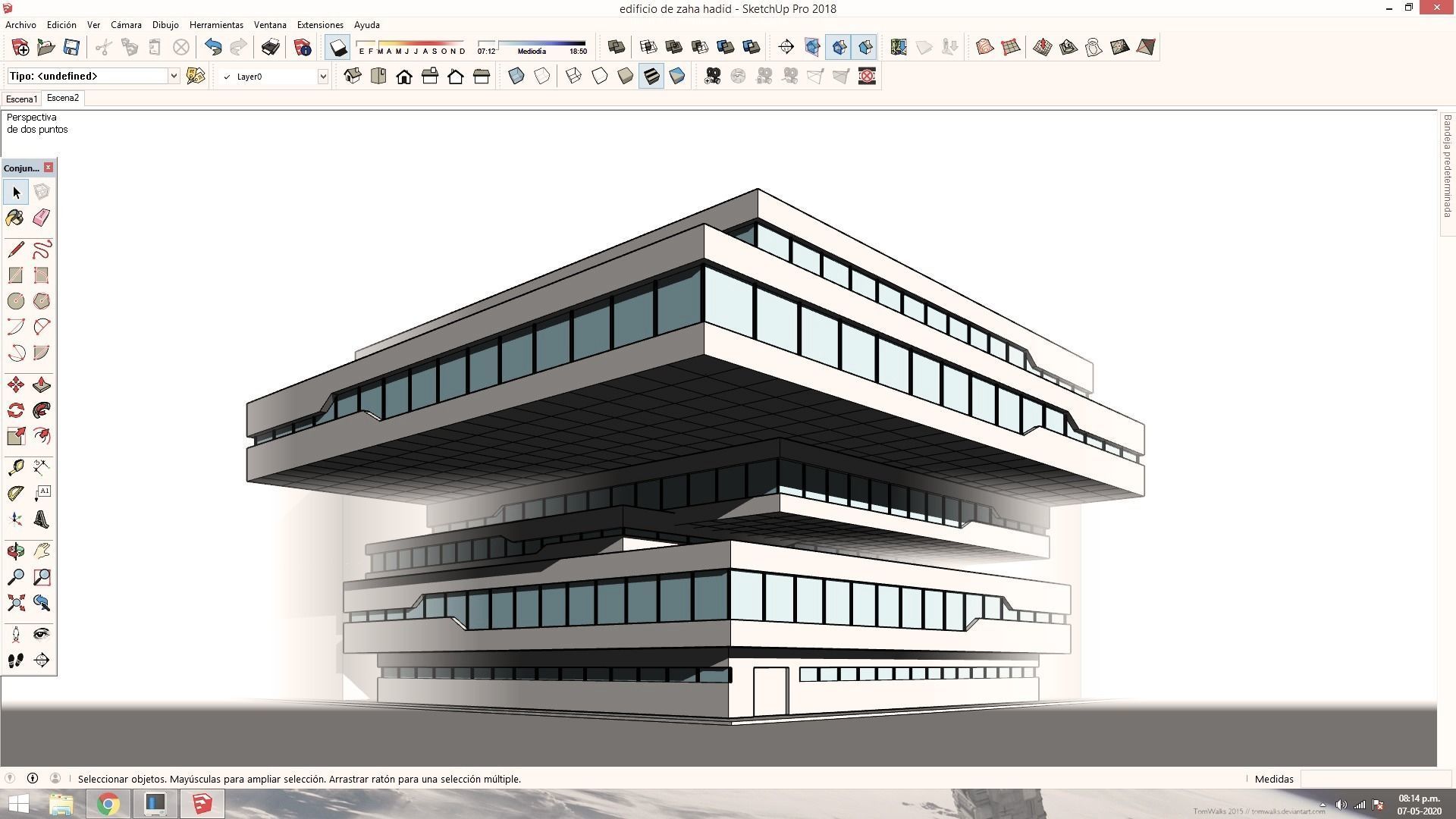The width and height of the screenshot is (1456, 819).
Task: Click the Windows Start button
Action: pos(18,804)
